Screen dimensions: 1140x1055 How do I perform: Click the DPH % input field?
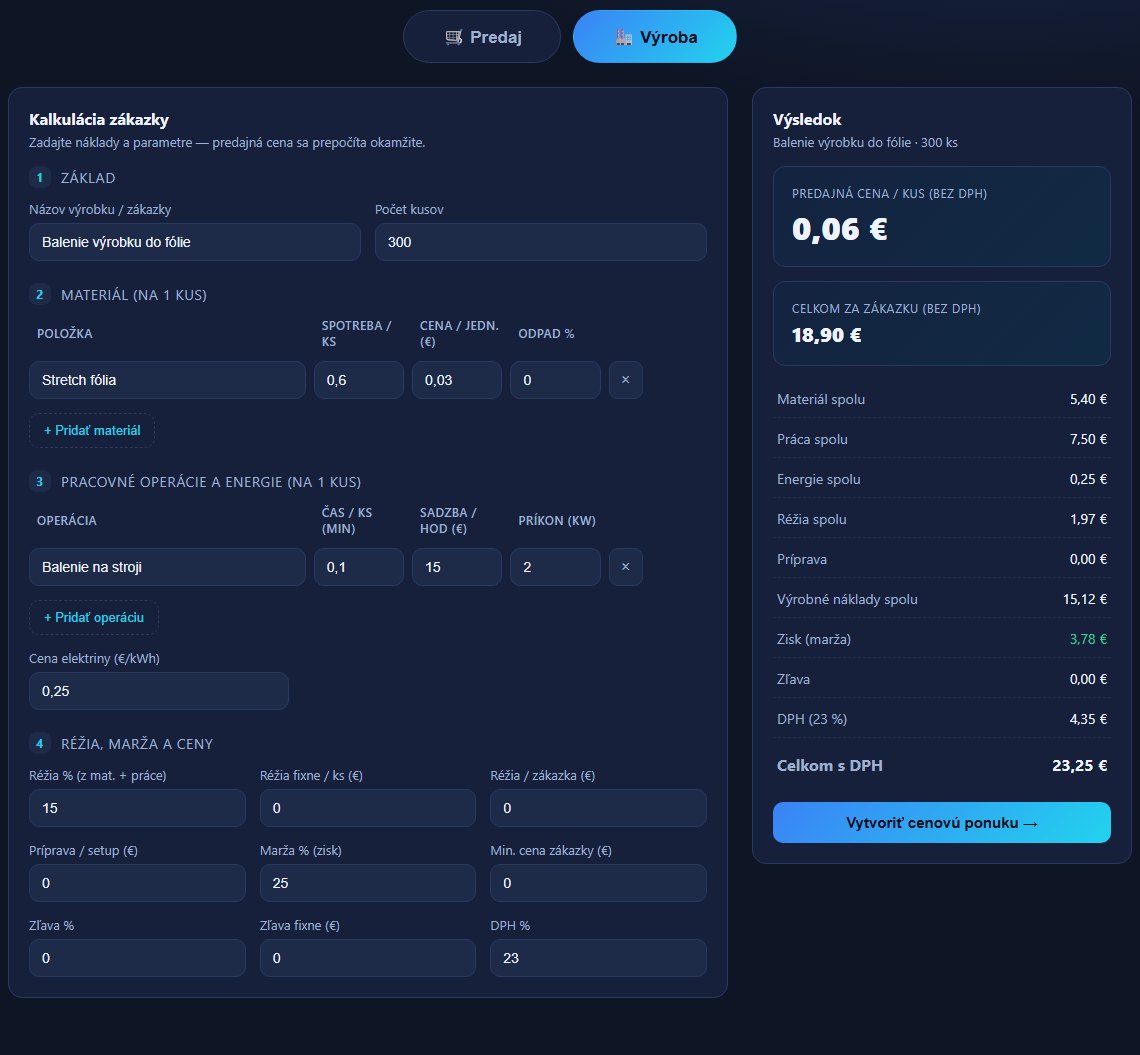coord(598,958)
